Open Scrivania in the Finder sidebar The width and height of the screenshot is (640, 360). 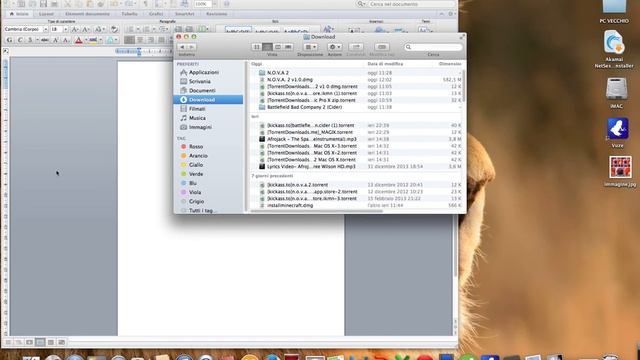[199, 81]
